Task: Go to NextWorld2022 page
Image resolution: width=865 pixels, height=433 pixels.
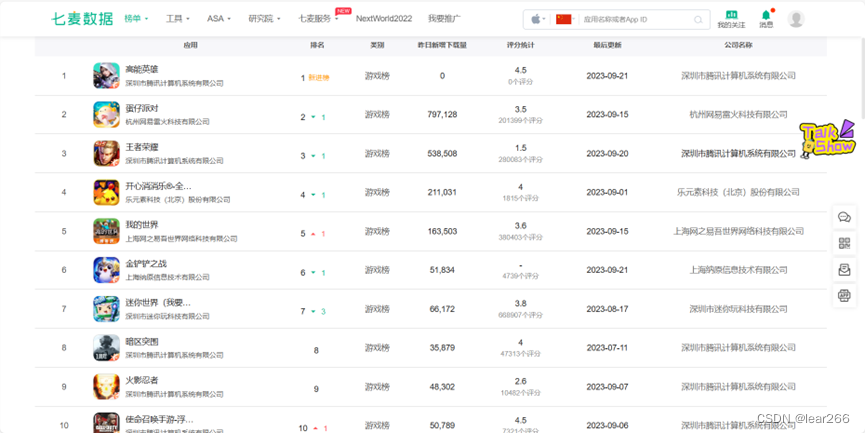Action: click(x=384, y=19)
